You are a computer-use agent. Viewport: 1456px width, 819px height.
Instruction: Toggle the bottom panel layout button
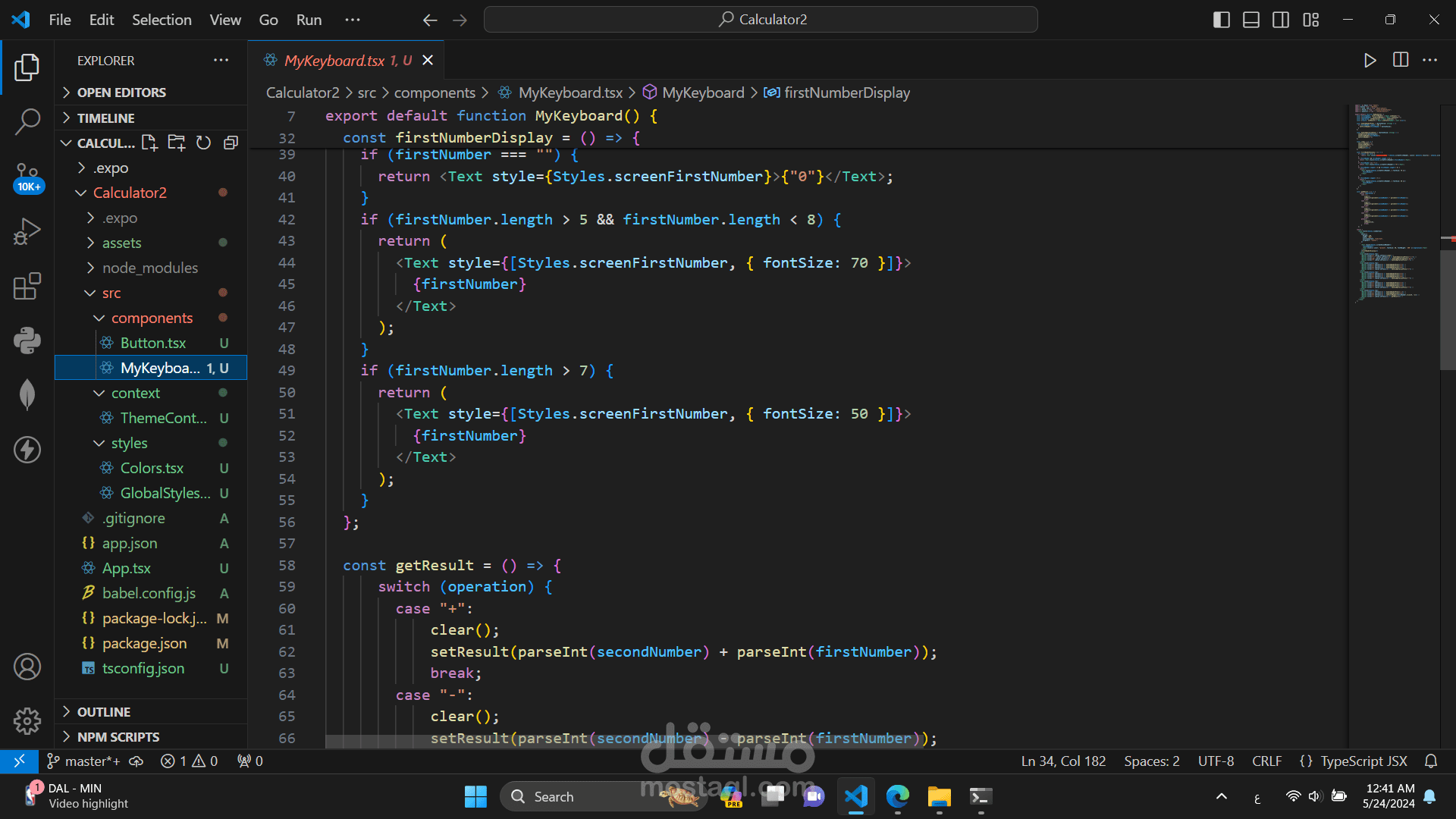coord(1251,20)
